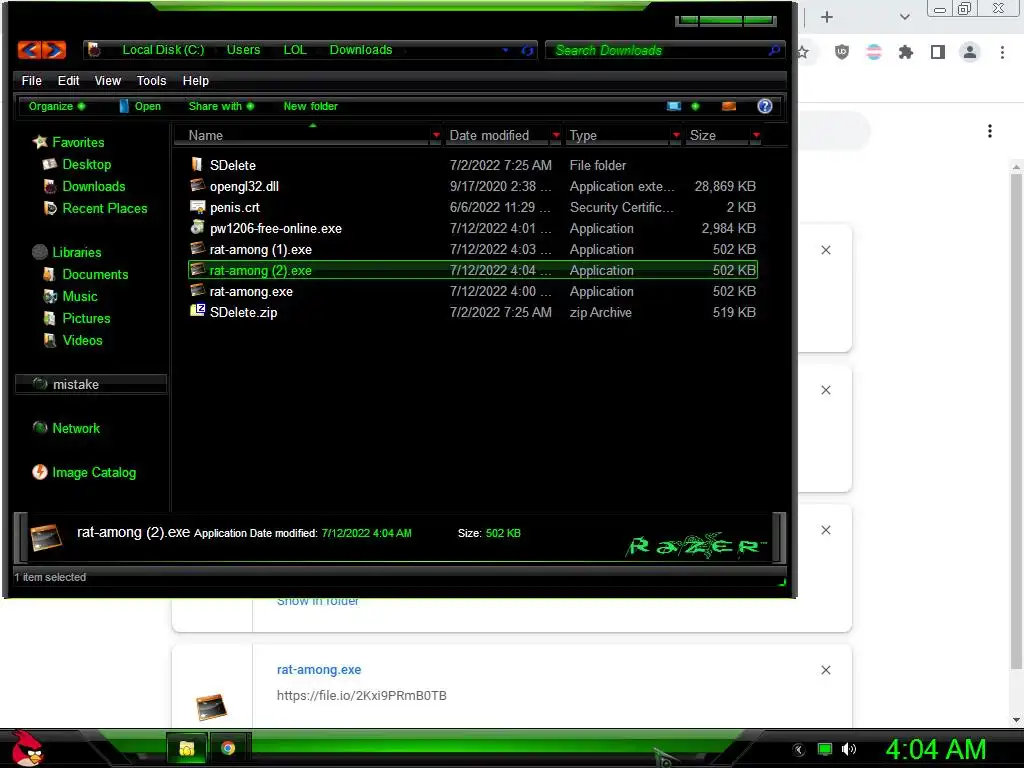1024x768 pixels.
Task: Select the opengl32.dll file icon
Action: coord(197,185)
